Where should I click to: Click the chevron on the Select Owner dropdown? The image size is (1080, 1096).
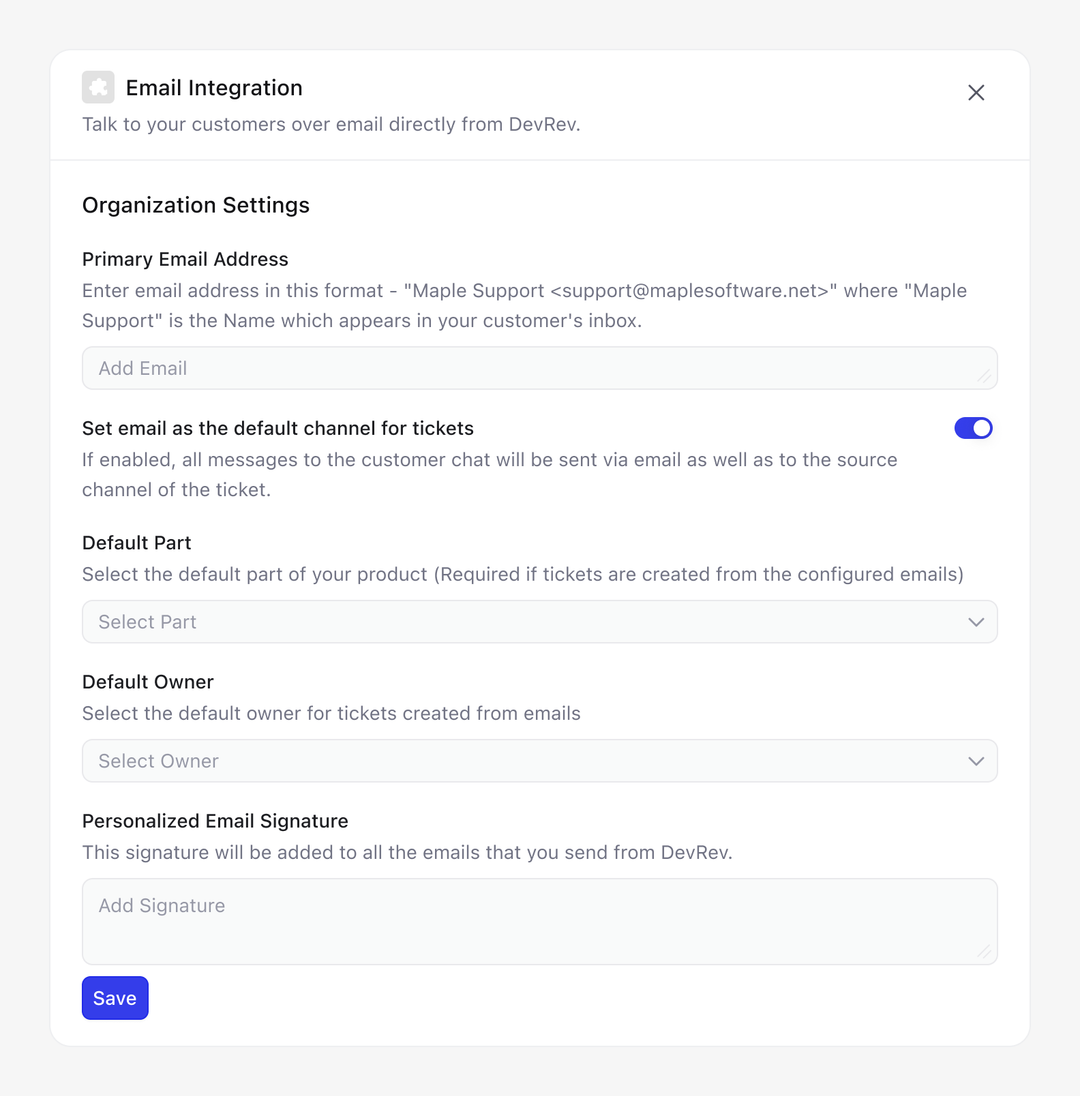tap(976, 761)
